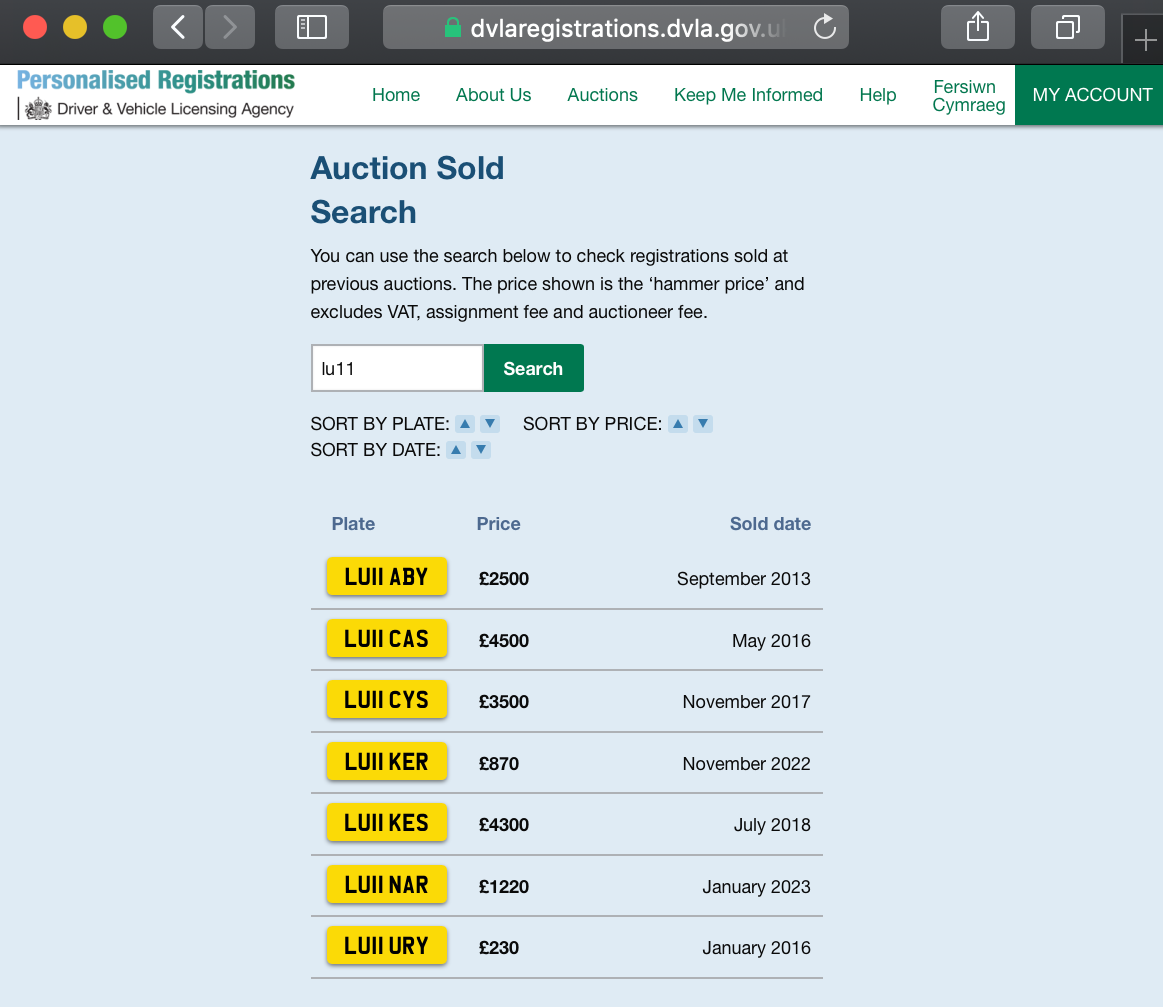Image resolution: width=1163 pixels, height=1007 pixels.
Task: Show all tabs overview
Action: 1067,27
